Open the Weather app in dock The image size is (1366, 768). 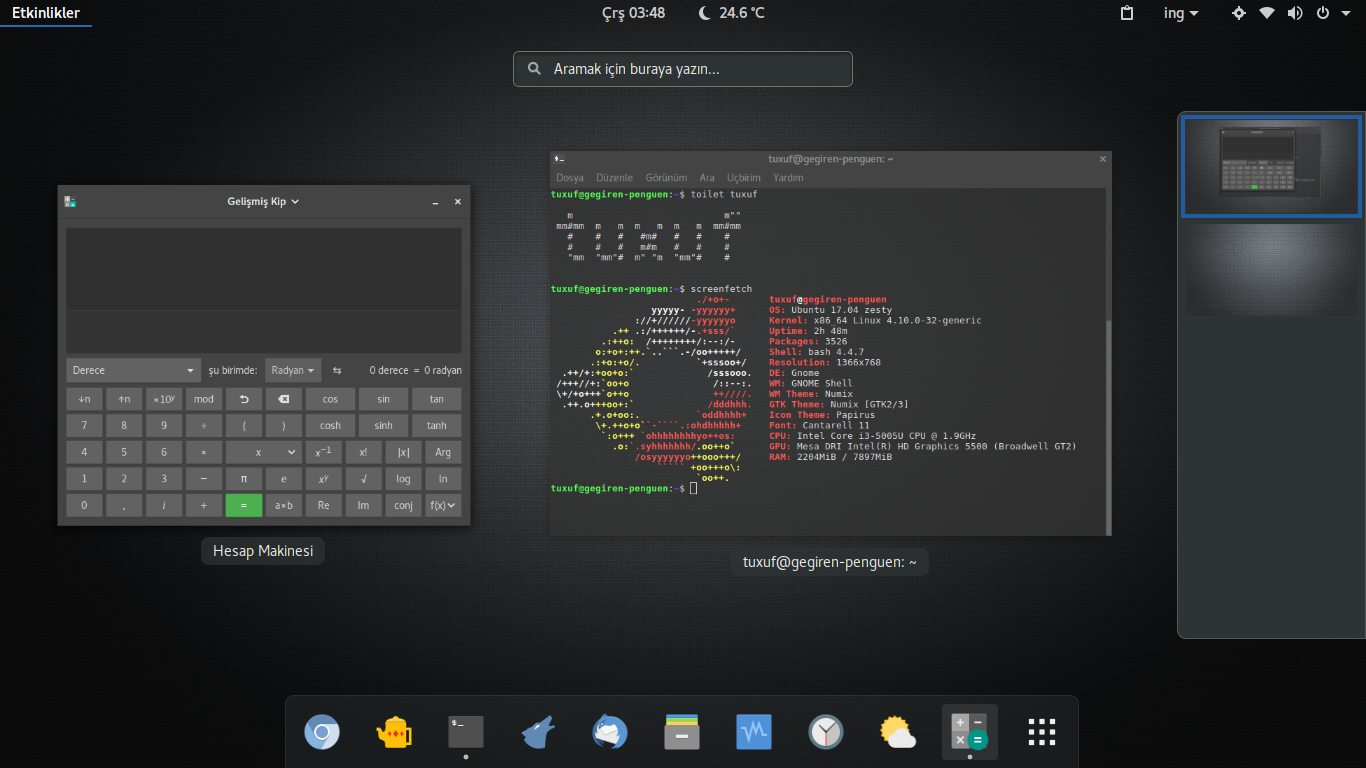click(x=898, y=733)
